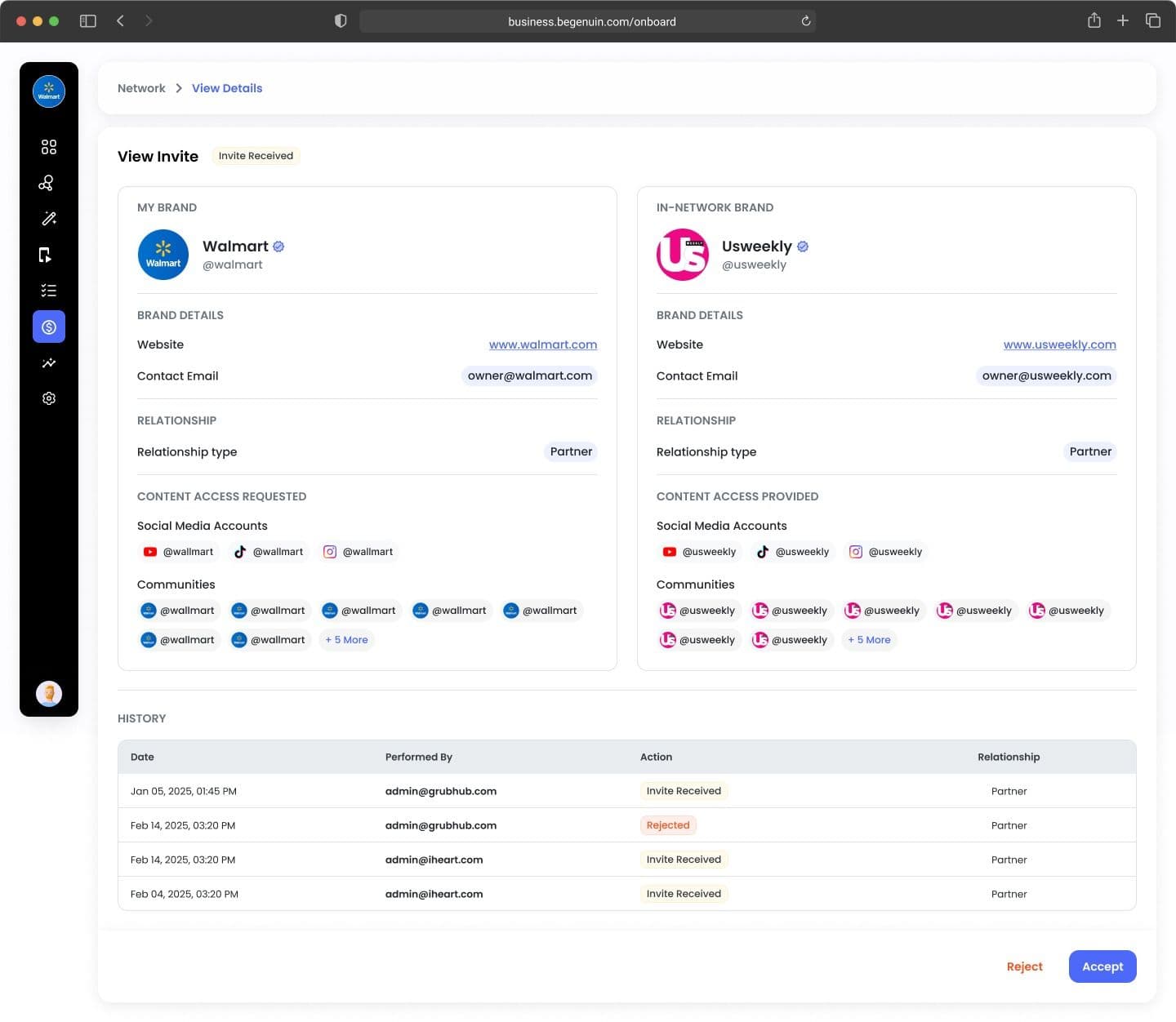Click the Invite Received badge beside View Invite
Viewport: 1176px width, 1022px height.
pos(256,156)
